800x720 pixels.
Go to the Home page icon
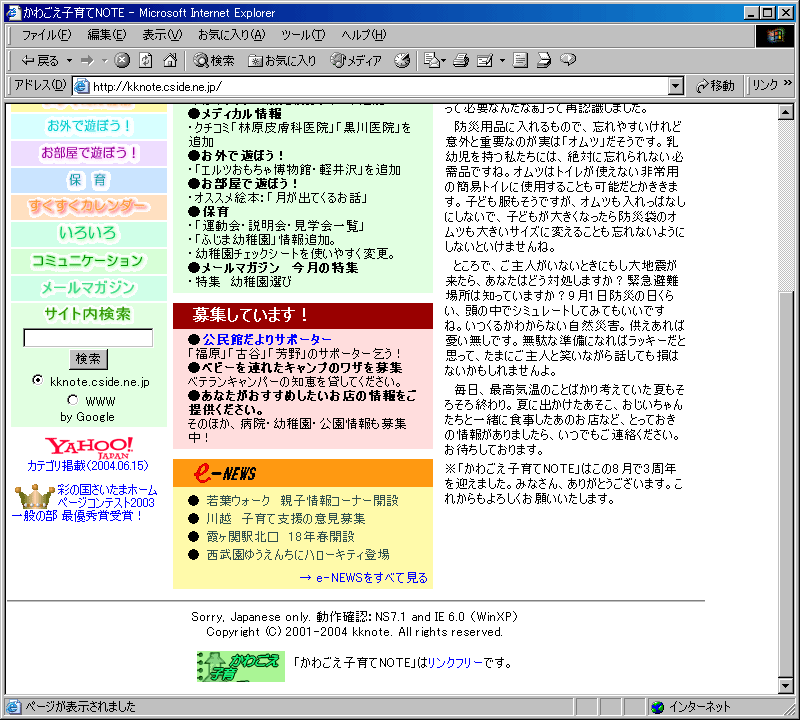click(x=170, y=61)
